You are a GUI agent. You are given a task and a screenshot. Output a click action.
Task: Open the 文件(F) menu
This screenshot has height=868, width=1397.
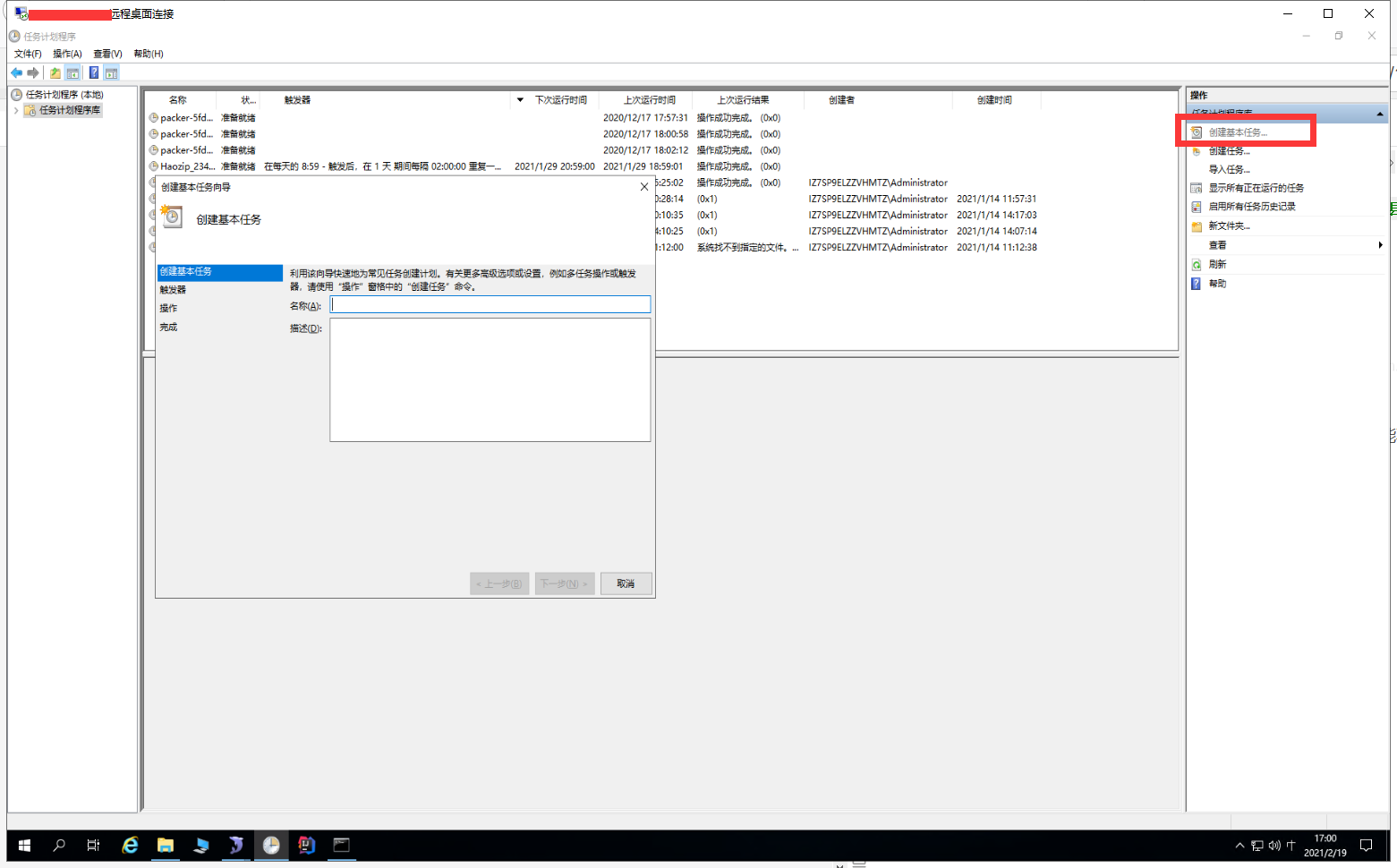click(28, 54)
